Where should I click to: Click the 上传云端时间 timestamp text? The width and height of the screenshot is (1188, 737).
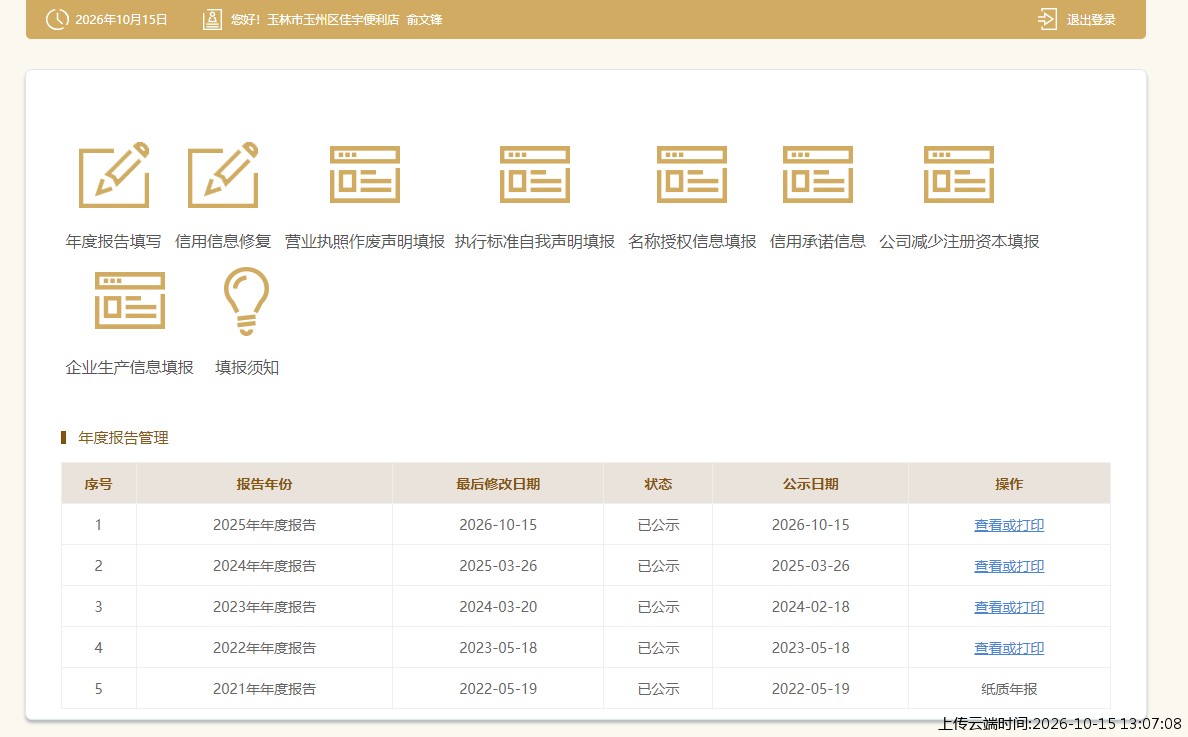coord(1059,723)
